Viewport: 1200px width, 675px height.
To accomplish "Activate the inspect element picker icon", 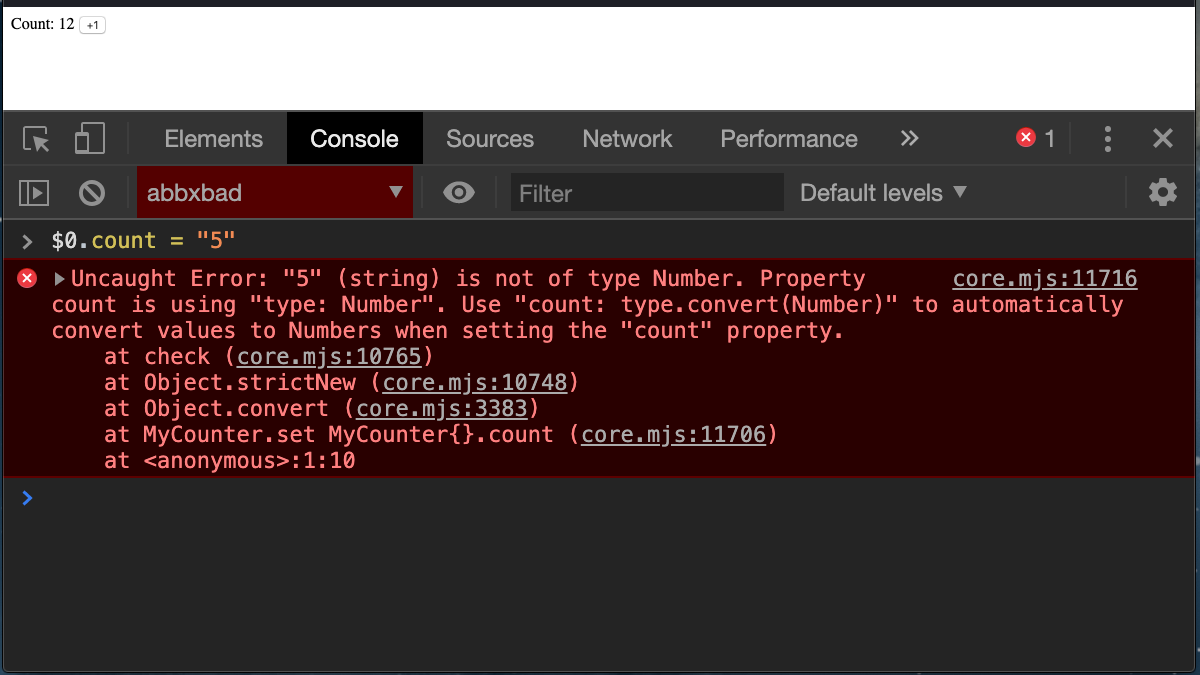I will point(37,139).
